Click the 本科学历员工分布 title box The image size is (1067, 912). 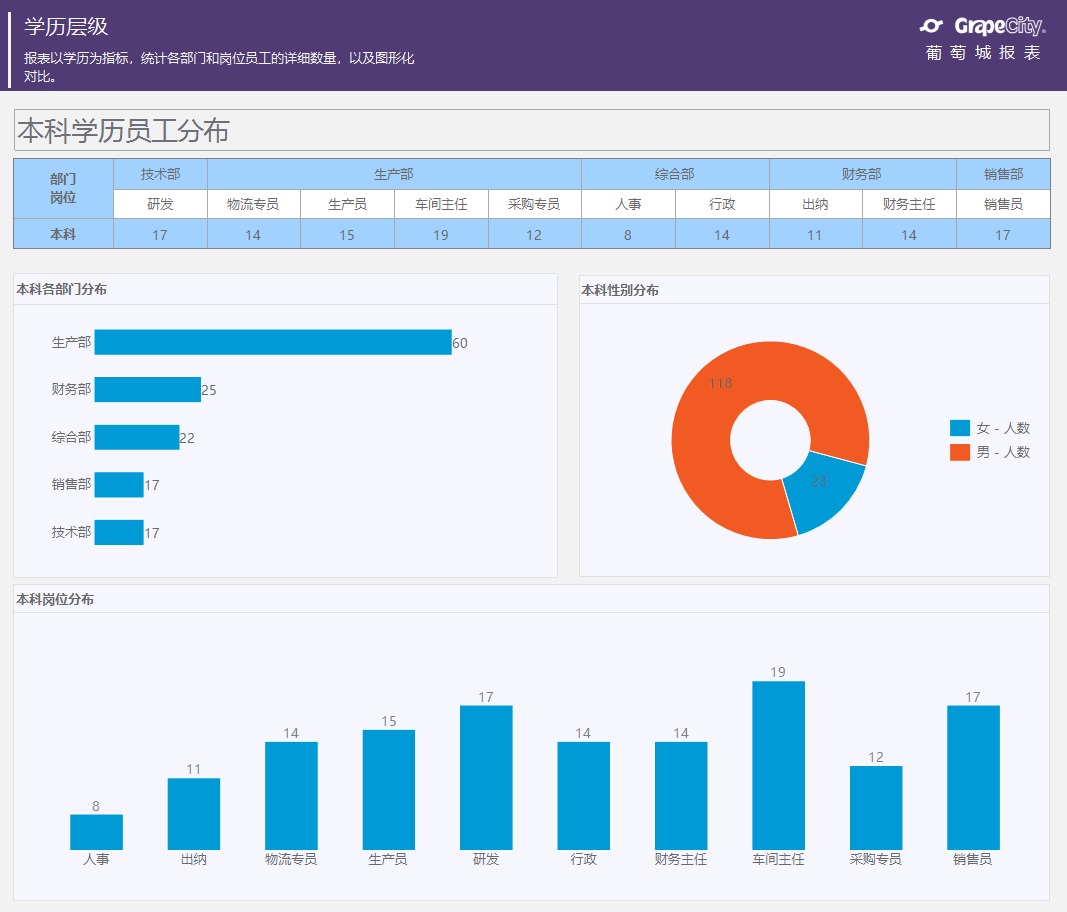click(x=531, y=130)
